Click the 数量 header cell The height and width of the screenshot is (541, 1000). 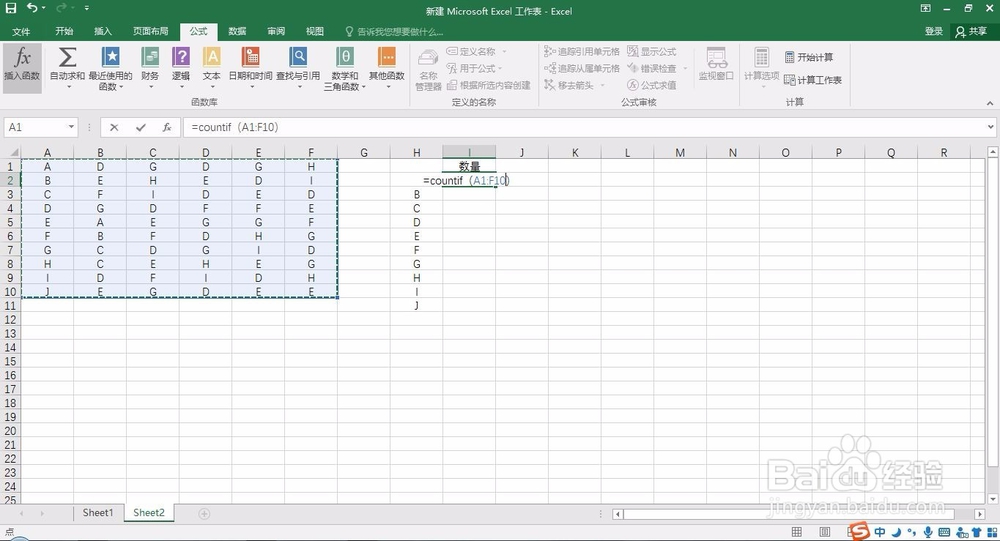click(x=469, y=167)
